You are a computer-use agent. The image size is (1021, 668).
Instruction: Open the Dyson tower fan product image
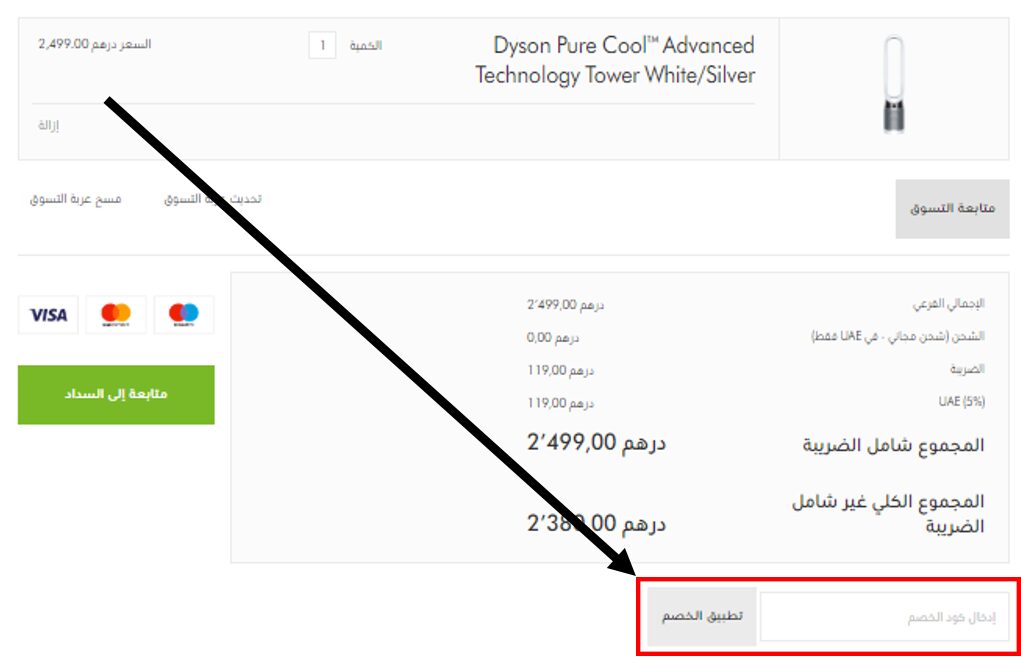[896, 80]
